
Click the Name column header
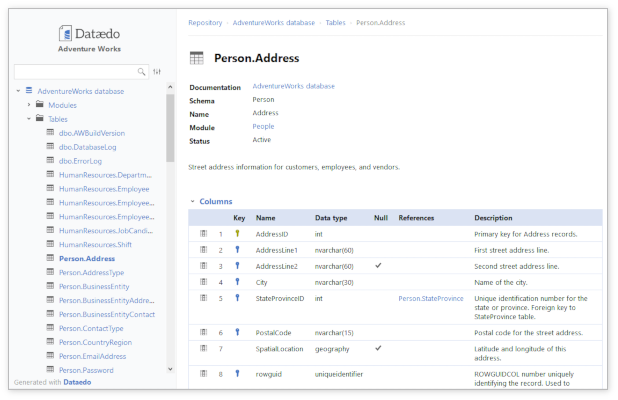[x=266, y=218]
